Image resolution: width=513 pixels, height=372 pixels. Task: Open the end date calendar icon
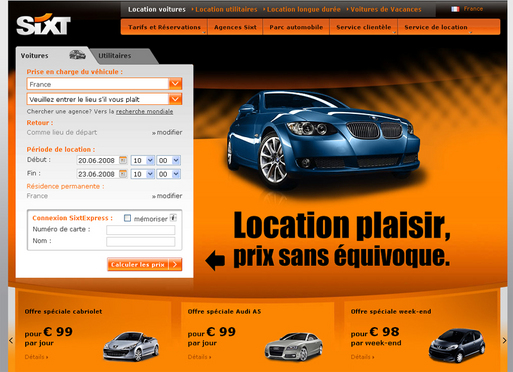pos(123,174)
